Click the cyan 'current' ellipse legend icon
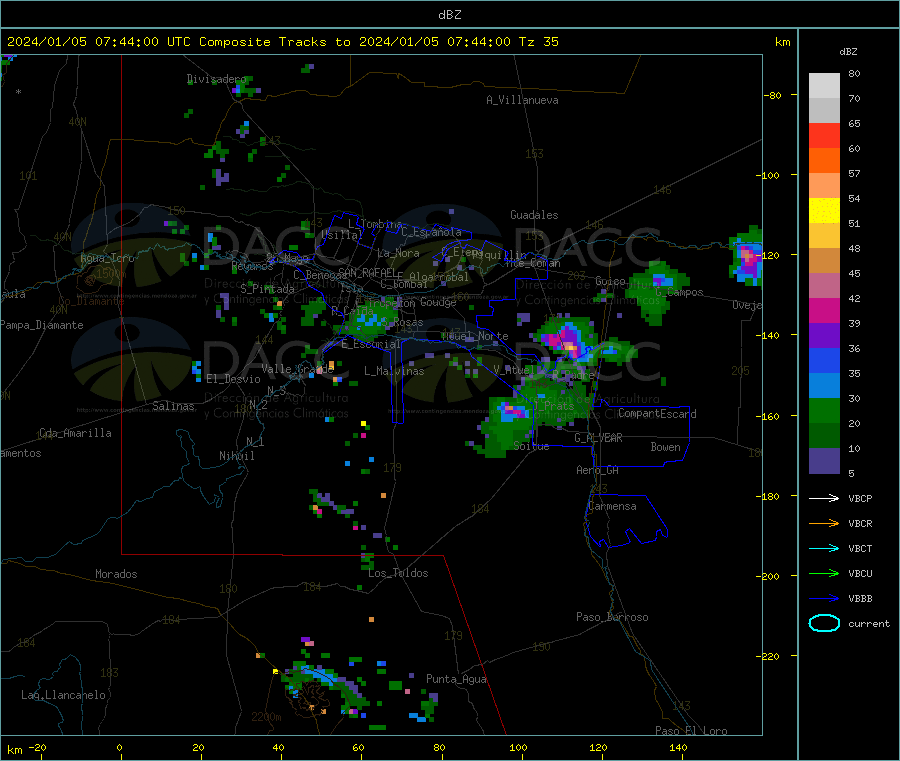Image resolution: width=900 pixels, height=761 pixels. click(x=824, y=623)
